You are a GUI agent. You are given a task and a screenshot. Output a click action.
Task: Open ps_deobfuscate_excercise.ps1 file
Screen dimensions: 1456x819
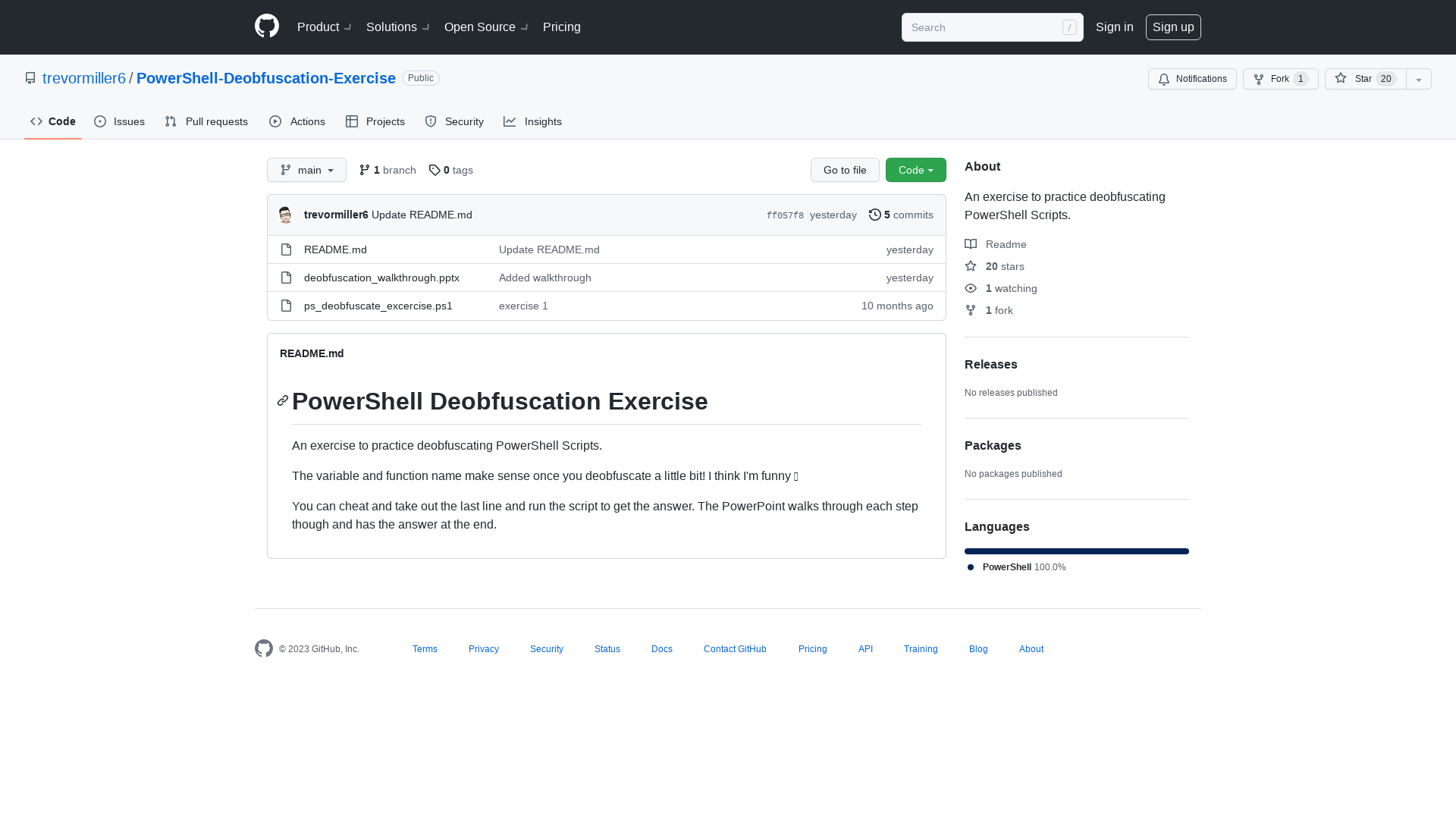378,306
